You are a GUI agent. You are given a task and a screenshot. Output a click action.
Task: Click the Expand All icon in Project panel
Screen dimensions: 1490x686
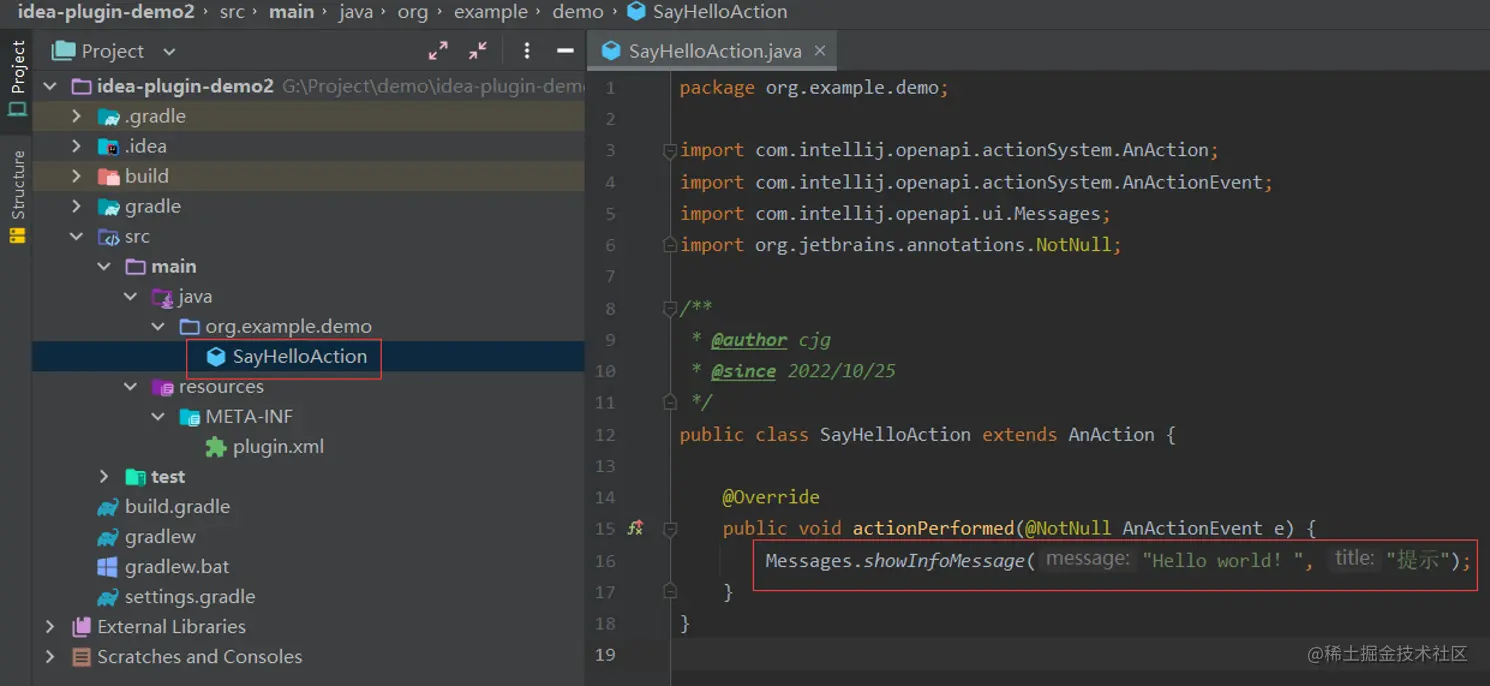tap(438, 51)
